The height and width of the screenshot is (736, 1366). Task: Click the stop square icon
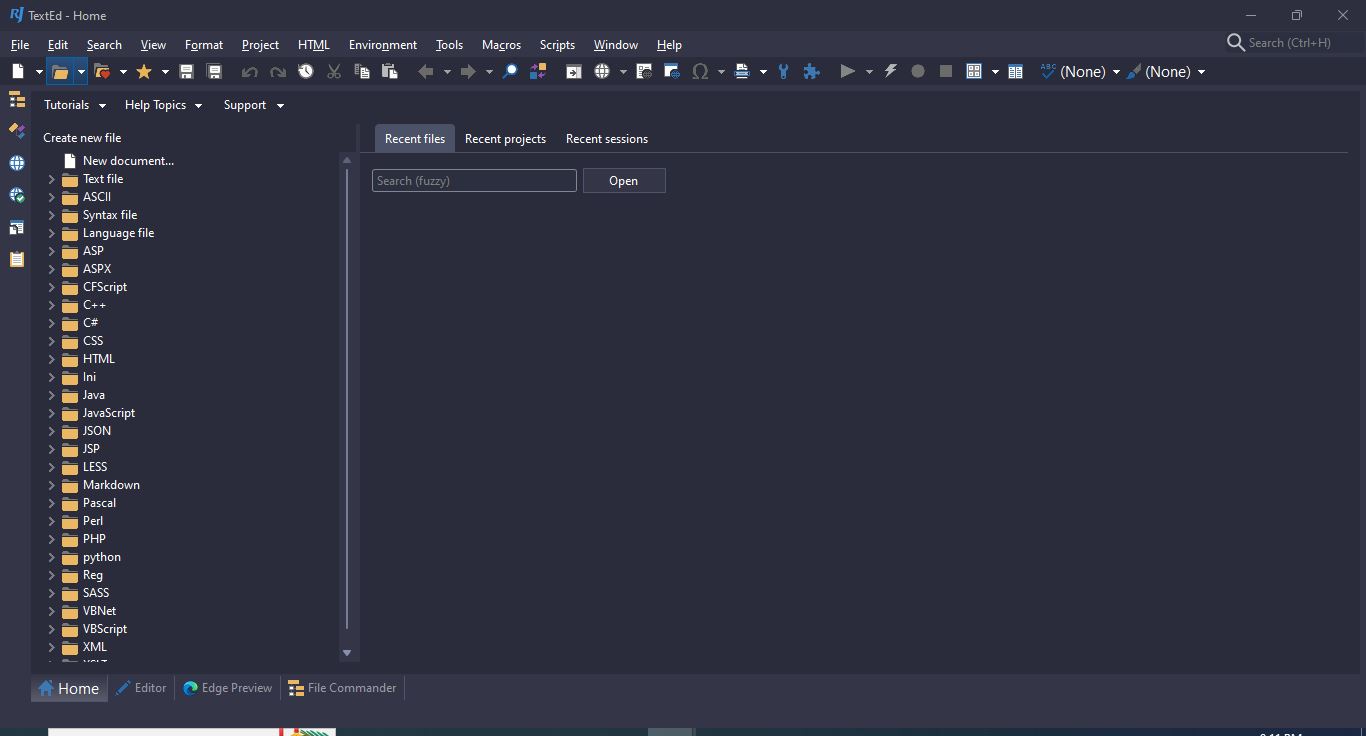pos(946,72)
